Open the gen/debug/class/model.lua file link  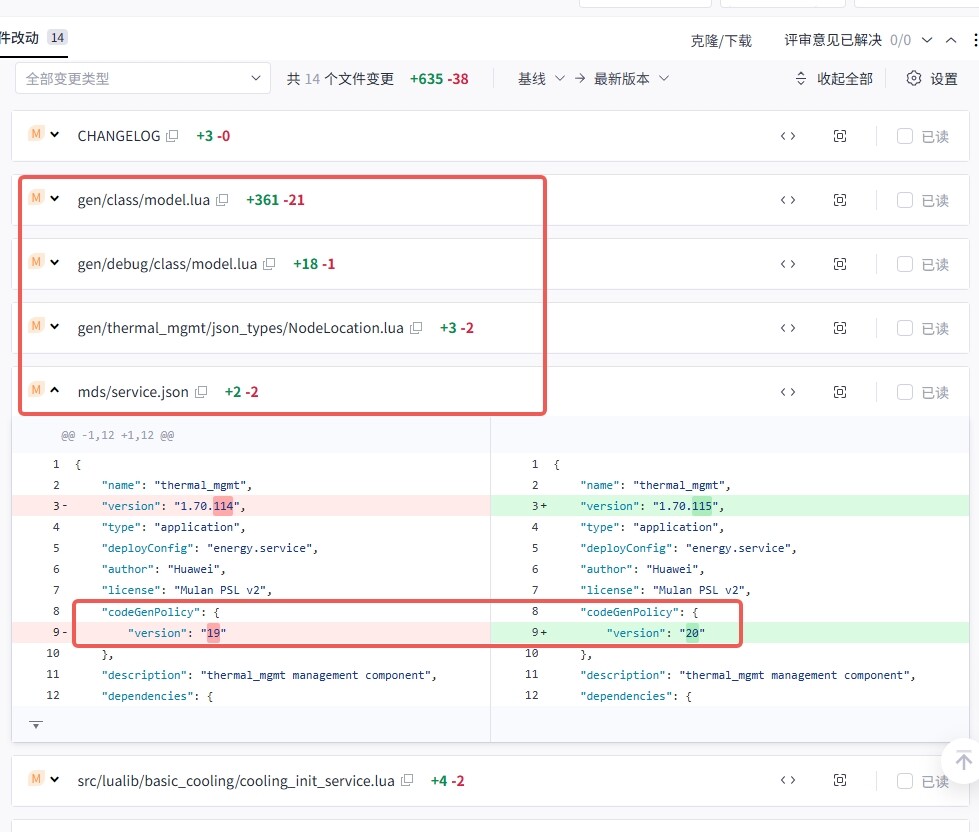pos(167,264)
